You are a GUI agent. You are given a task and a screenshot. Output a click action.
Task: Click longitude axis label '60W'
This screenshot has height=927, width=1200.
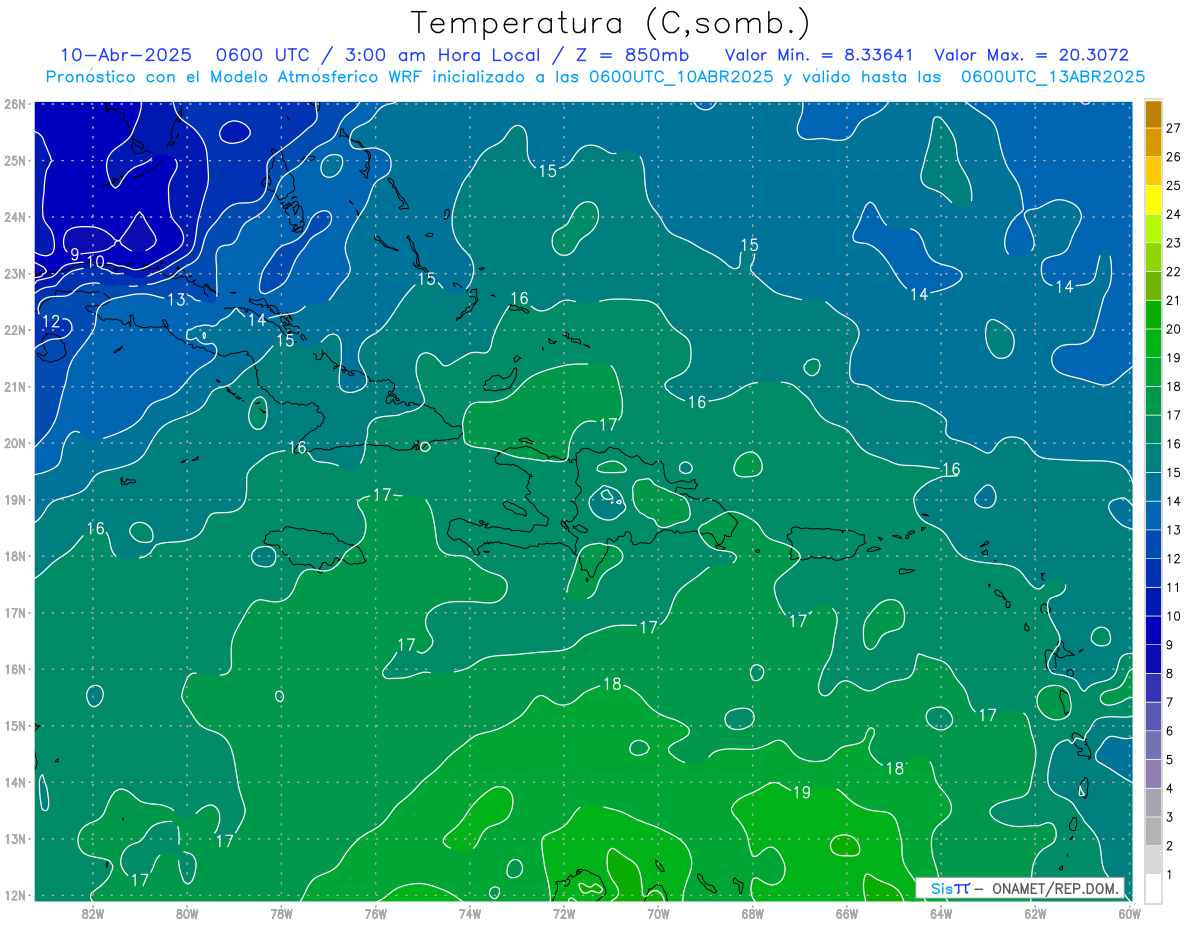tap(1130, 913)
